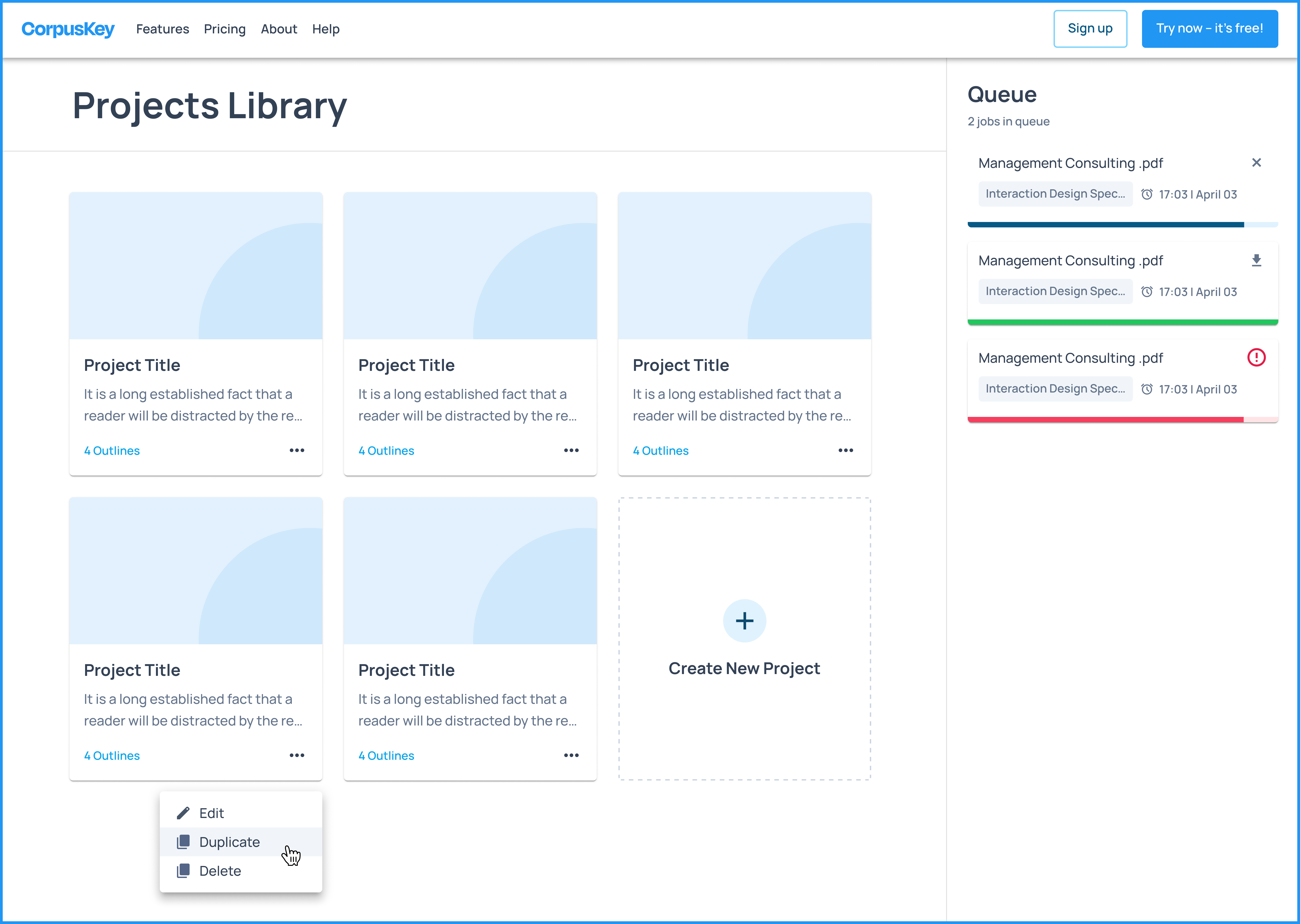Click the Project Title of top-right card
The width and height of the screenshot is (1300, 924).
point(681,365)
